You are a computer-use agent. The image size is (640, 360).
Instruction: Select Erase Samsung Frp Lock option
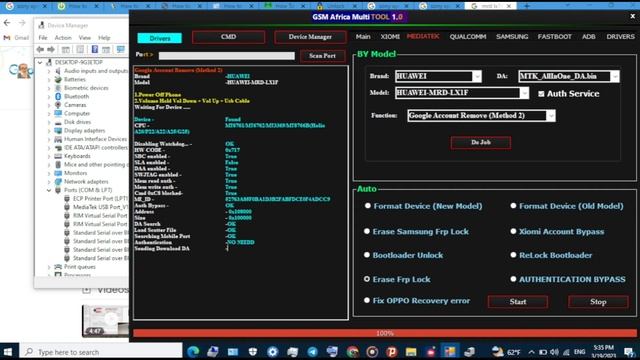(367, 231)
